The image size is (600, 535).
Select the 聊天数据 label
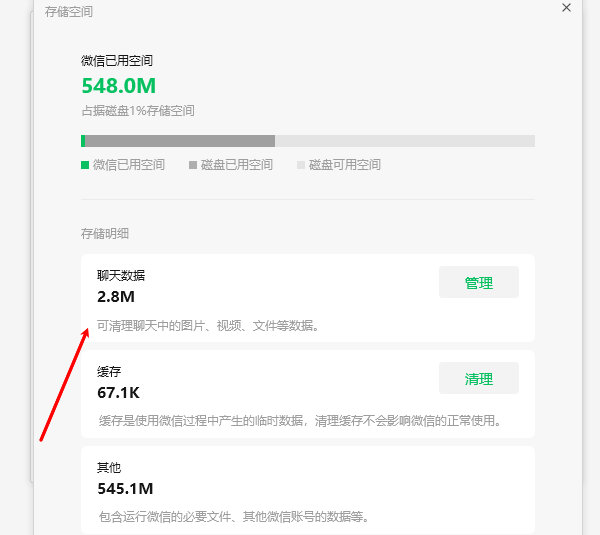click(x=121, y=275)
